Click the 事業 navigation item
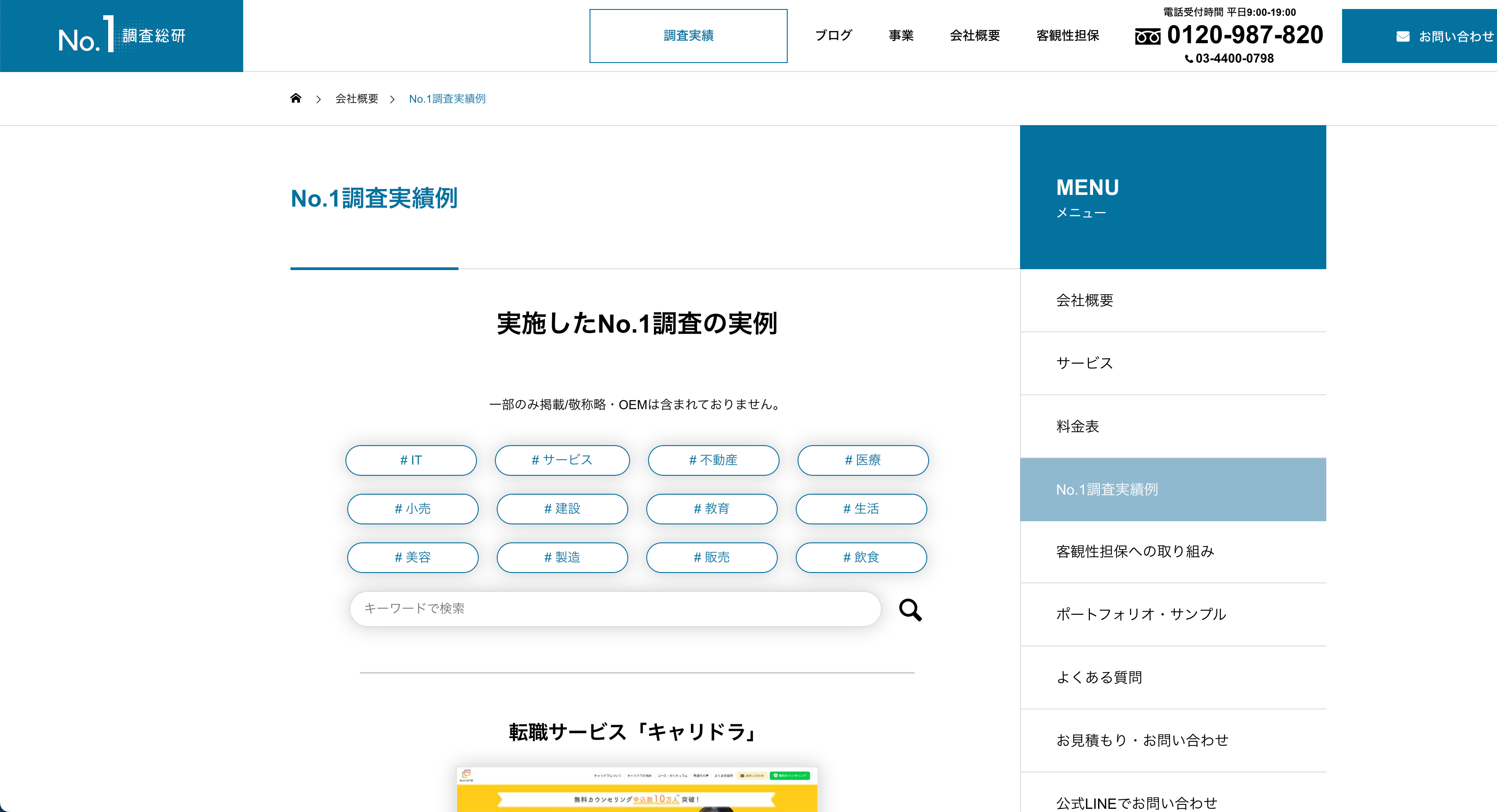 click(901, 36)
